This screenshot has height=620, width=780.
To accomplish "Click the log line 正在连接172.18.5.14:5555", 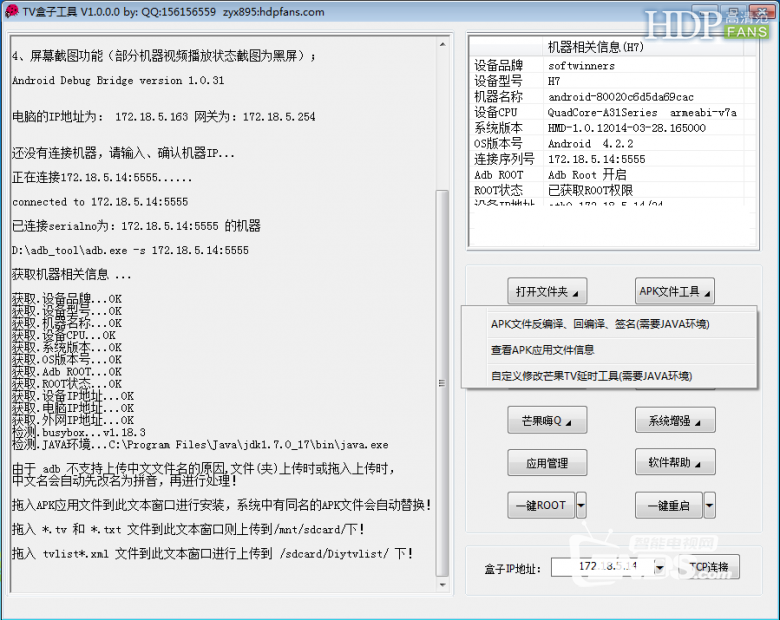I will (x=101, y=177).
